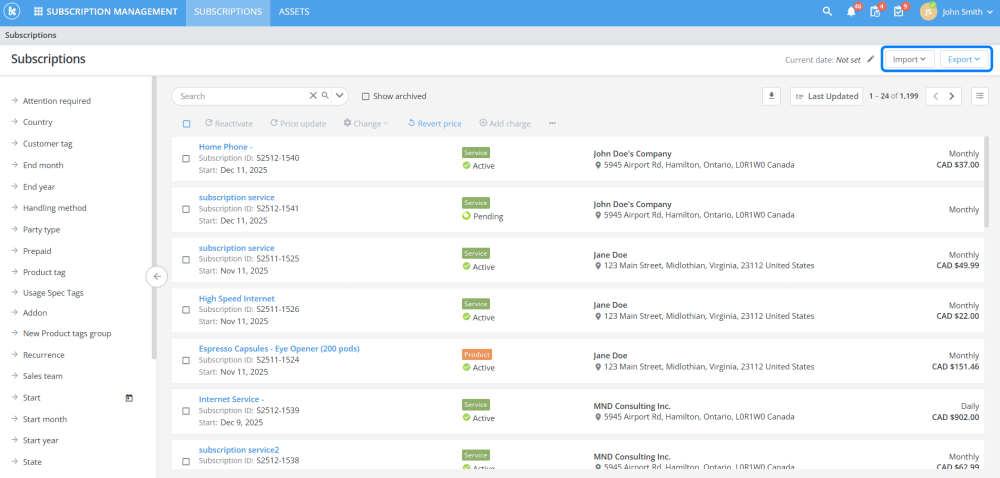
Task: Click in the Search input field
Action: [242, 96]
